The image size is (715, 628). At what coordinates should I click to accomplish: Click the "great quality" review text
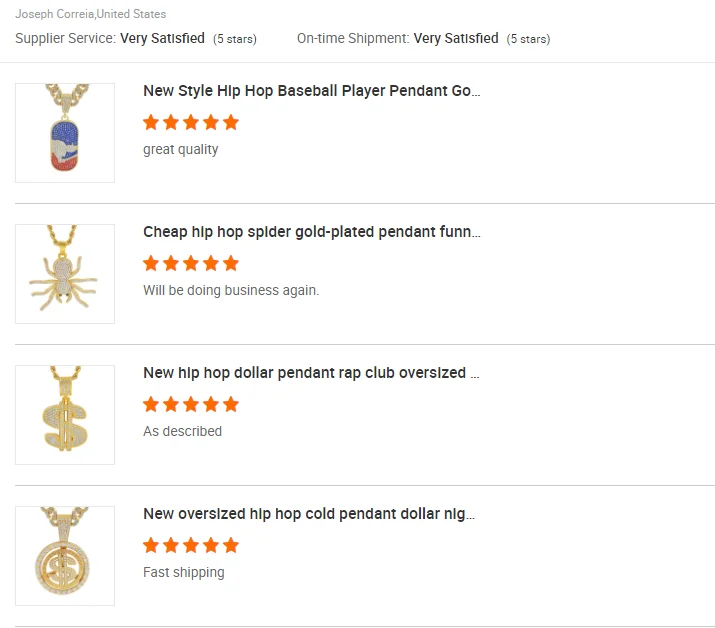pos(180,149)
